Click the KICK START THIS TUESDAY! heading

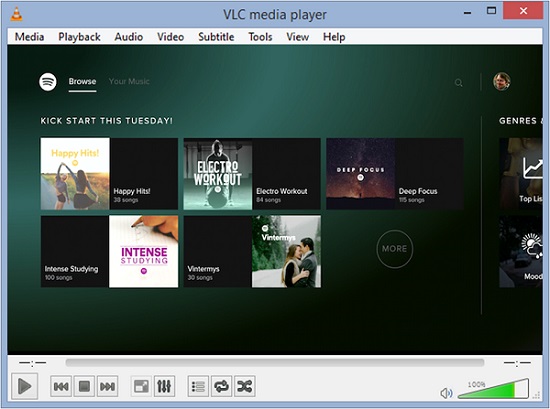[107, 121]
